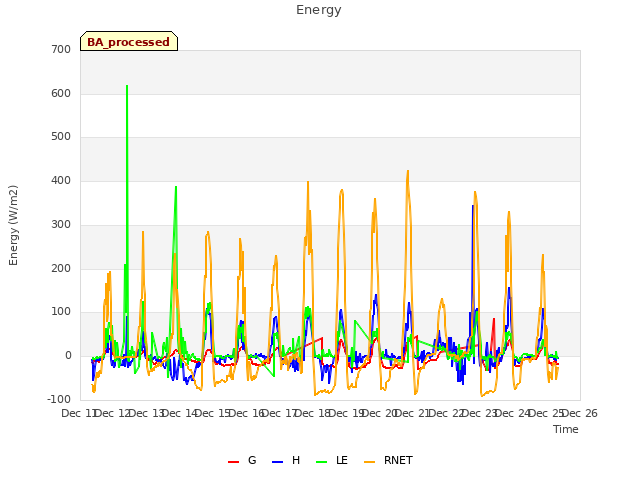This screenshot has height=480, width=640.
Task: Click the orange RNET legend color marker
Action: pos(369,462)
